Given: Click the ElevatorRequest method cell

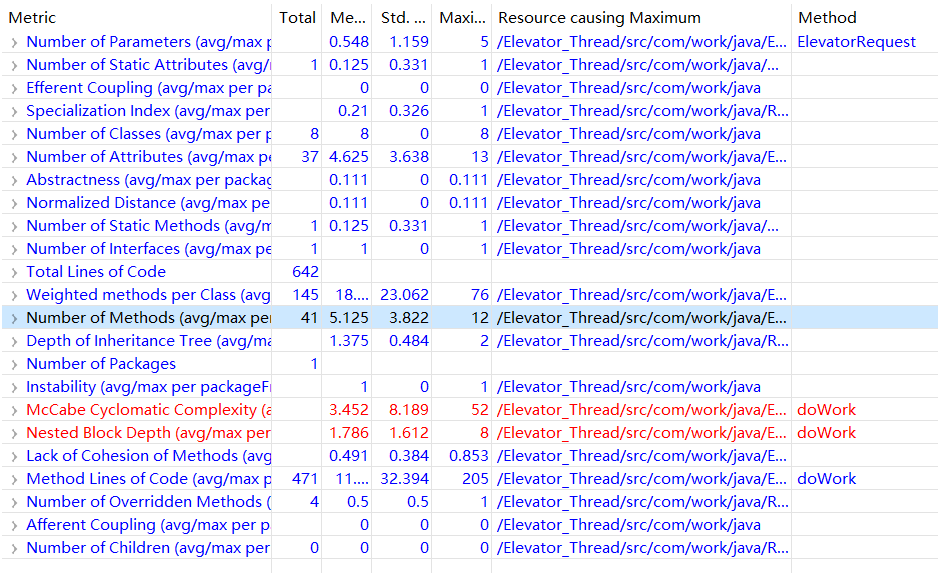Looking at the screenshot, I should 856,42.
